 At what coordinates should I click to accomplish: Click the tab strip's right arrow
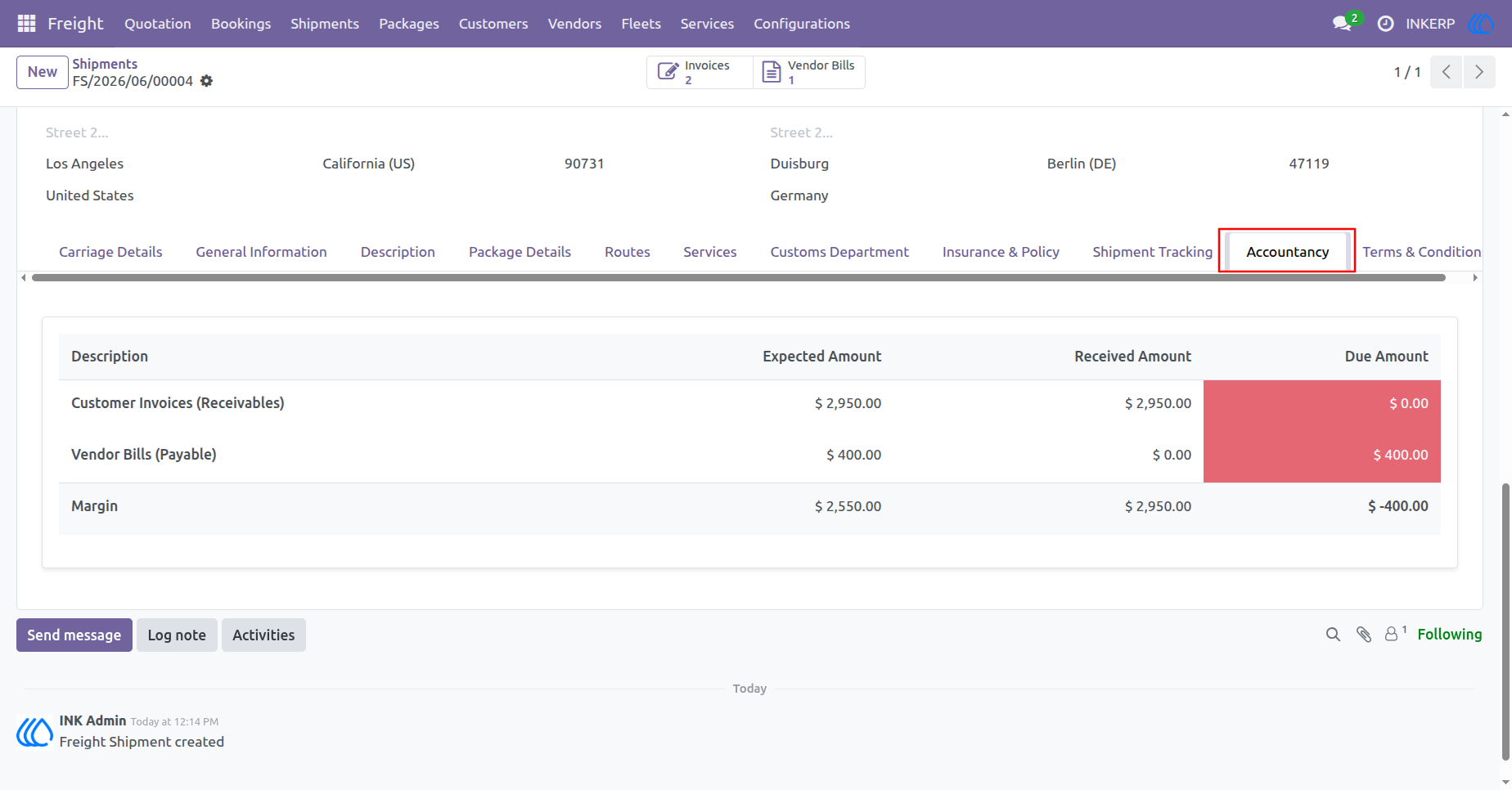[x=1475, y=278]
